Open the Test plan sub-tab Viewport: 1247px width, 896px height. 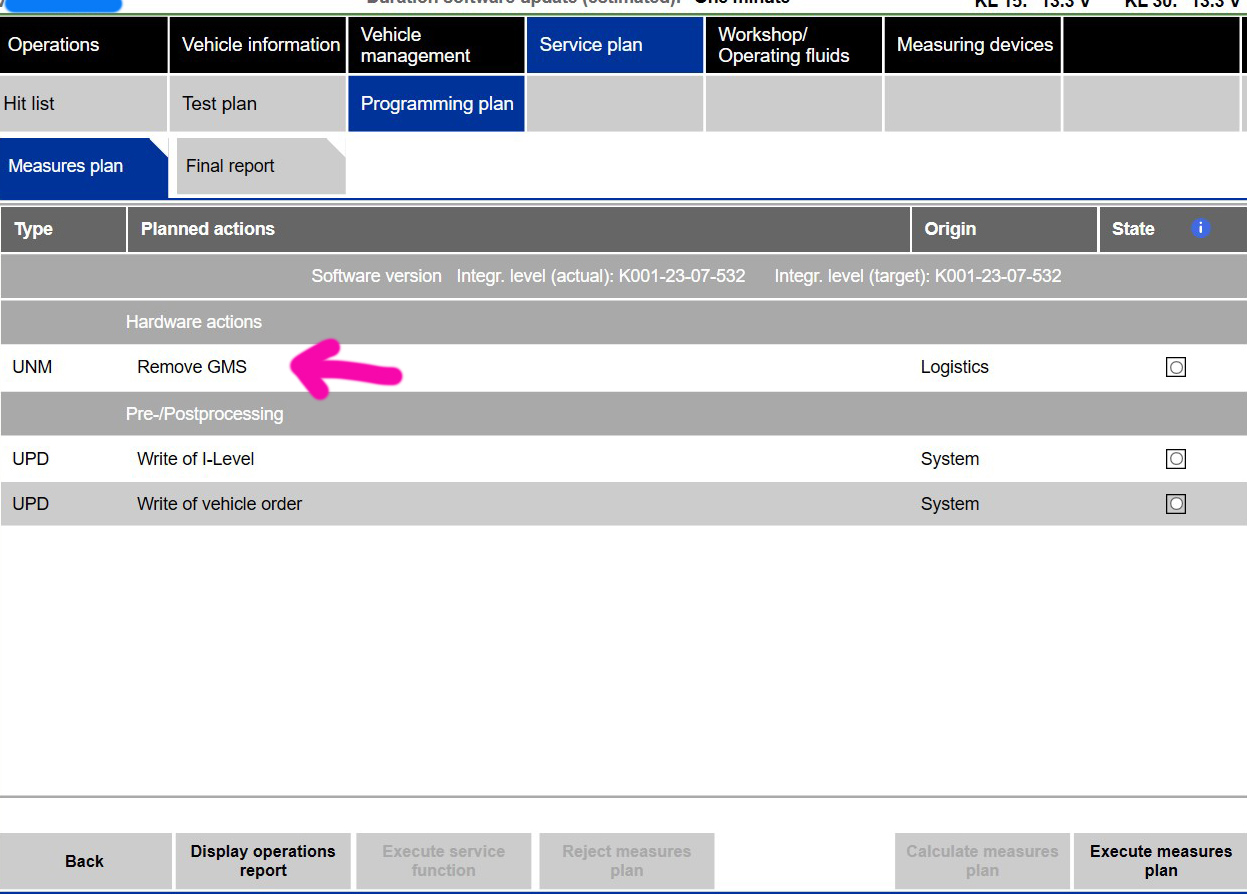point(258,104)
